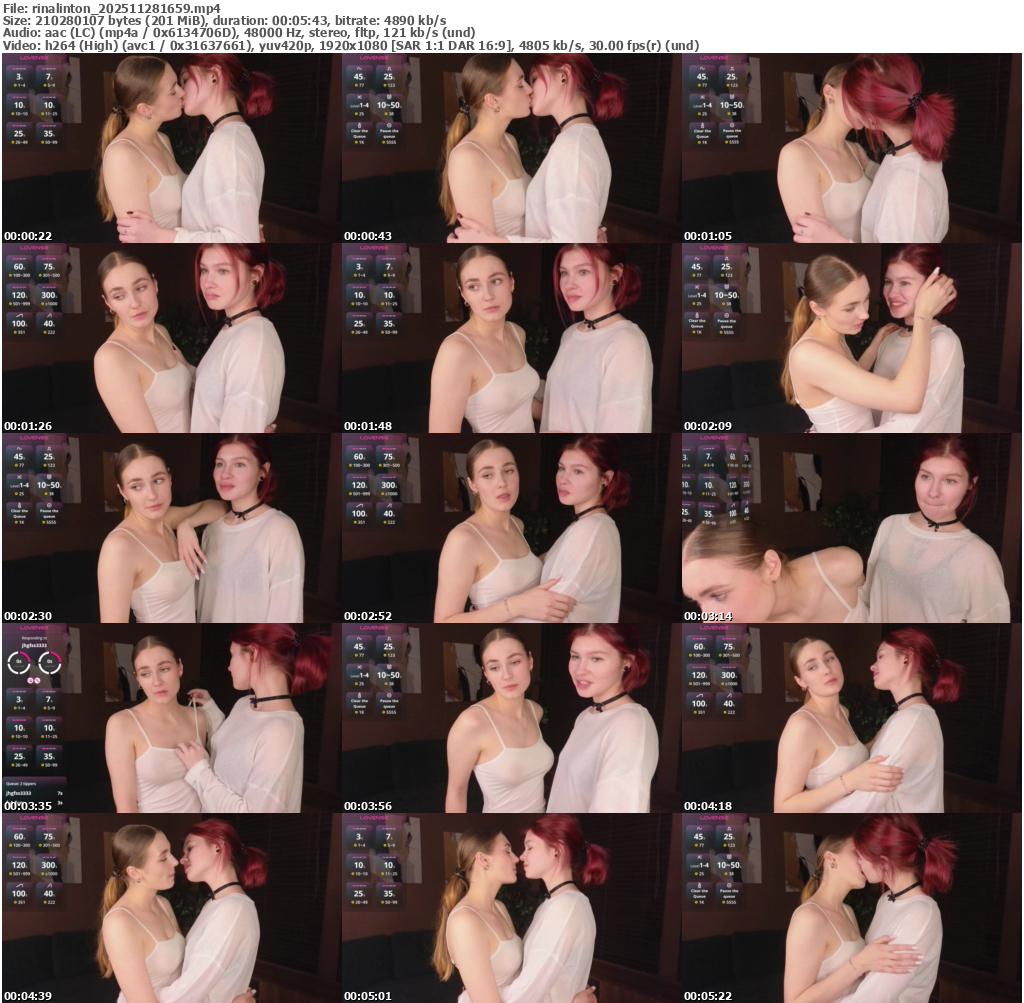Select the thumbnail frame at 00:01:26

[x=171, y=338]
